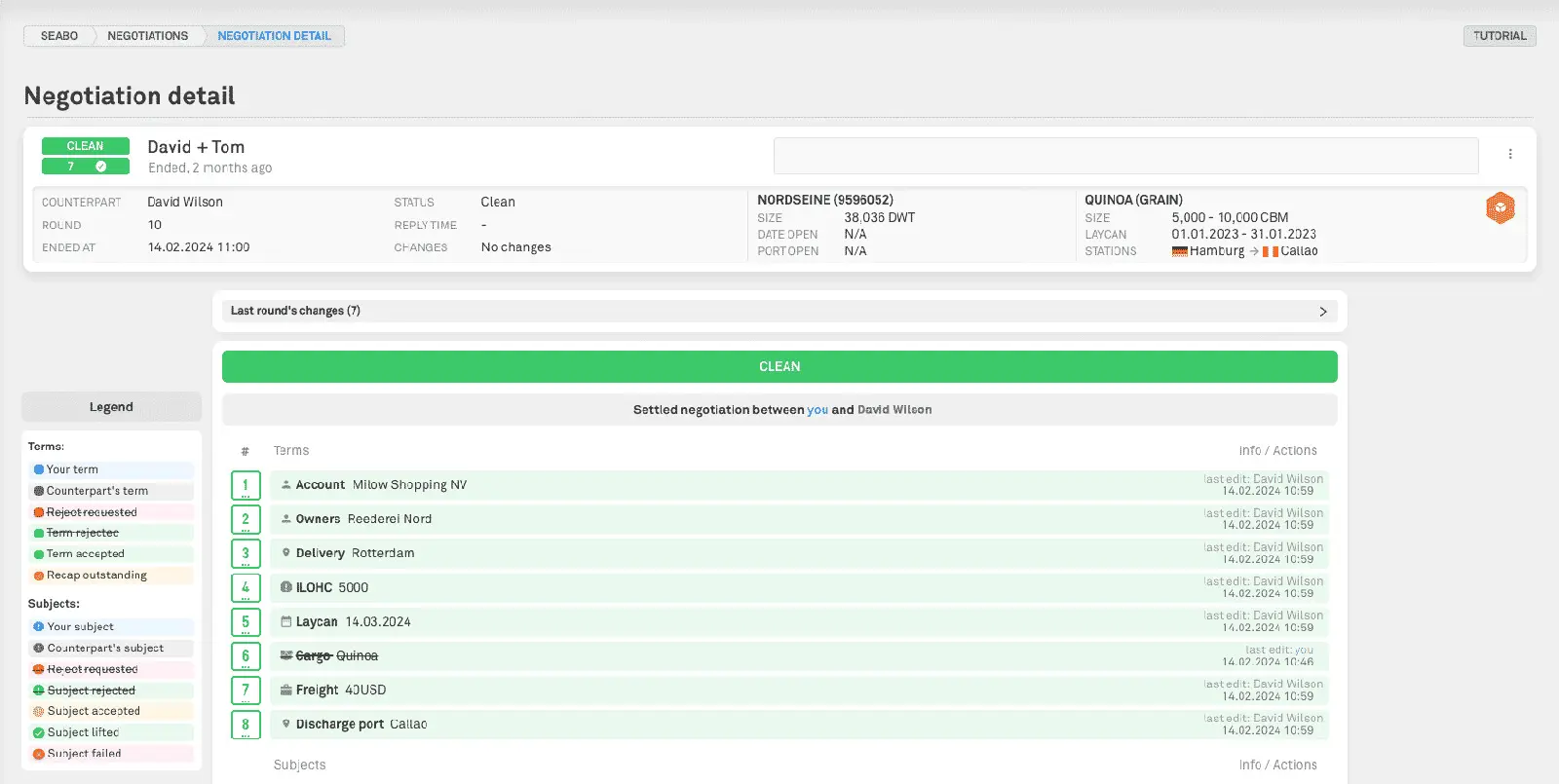Click the orange cargo hexagon icon
This screenshot has height=784, width=1559.
point(1500,207)
